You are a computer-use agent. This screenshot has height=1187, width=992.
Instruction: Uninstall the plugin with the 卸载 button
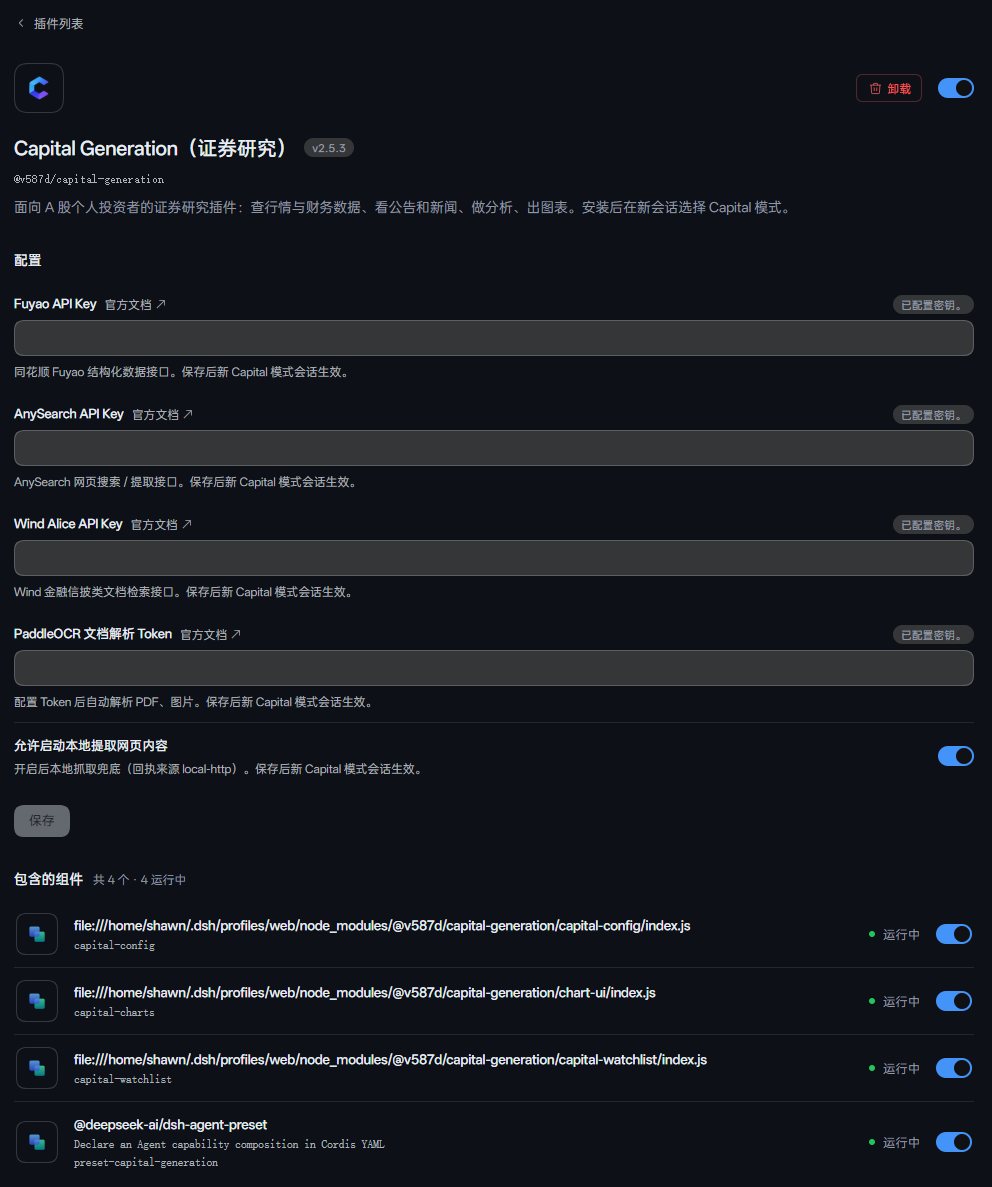(x=888, y=89)
